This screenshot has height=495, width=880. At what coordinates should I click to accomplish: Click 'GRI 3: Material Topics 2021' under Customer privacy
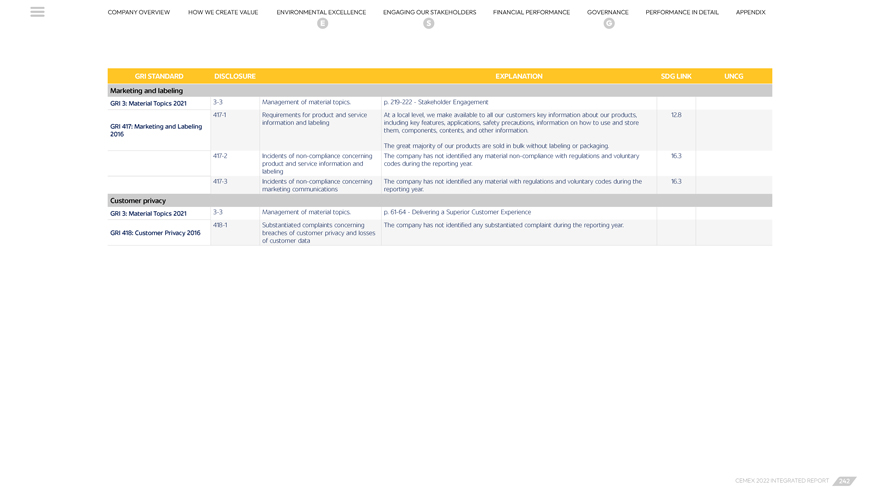(148, 213)
